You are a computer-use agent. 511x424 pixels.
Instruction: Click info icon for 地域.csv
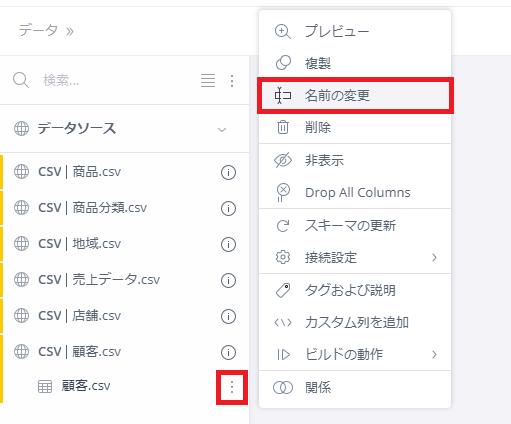[228, 244]
